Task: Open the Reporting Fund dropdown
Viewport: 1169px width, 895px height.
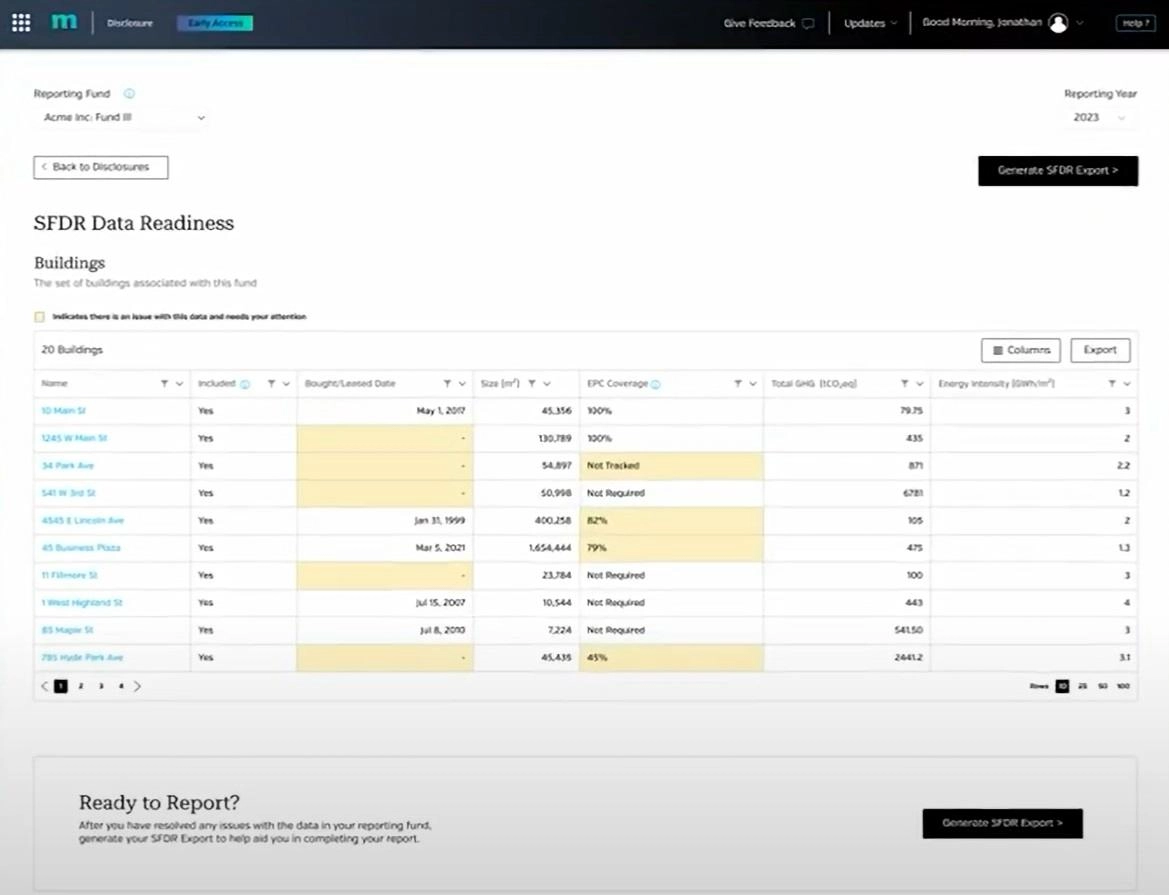Action: [x=124, y=118]
